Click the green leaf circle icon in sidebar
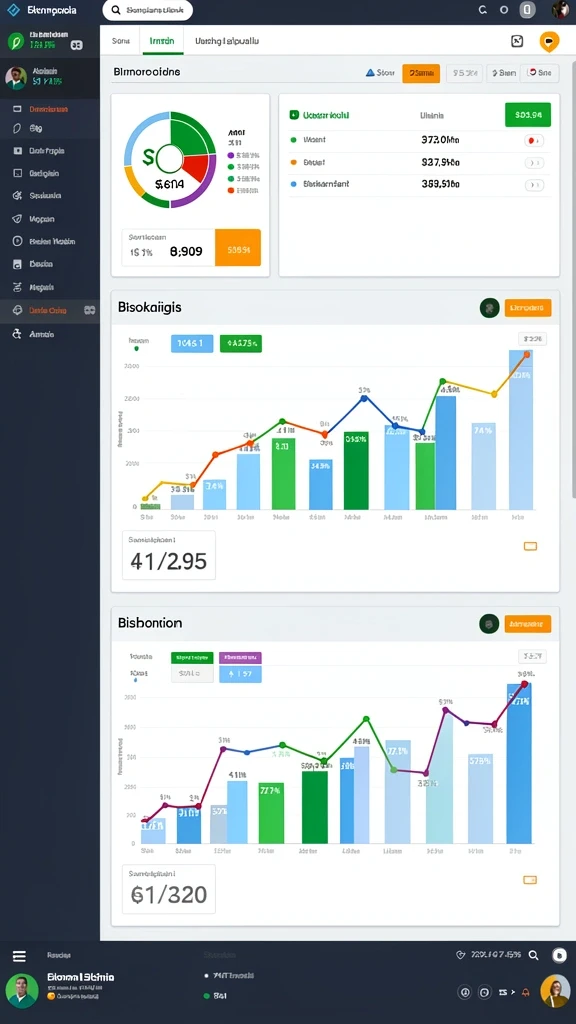 tap(15, 42)
